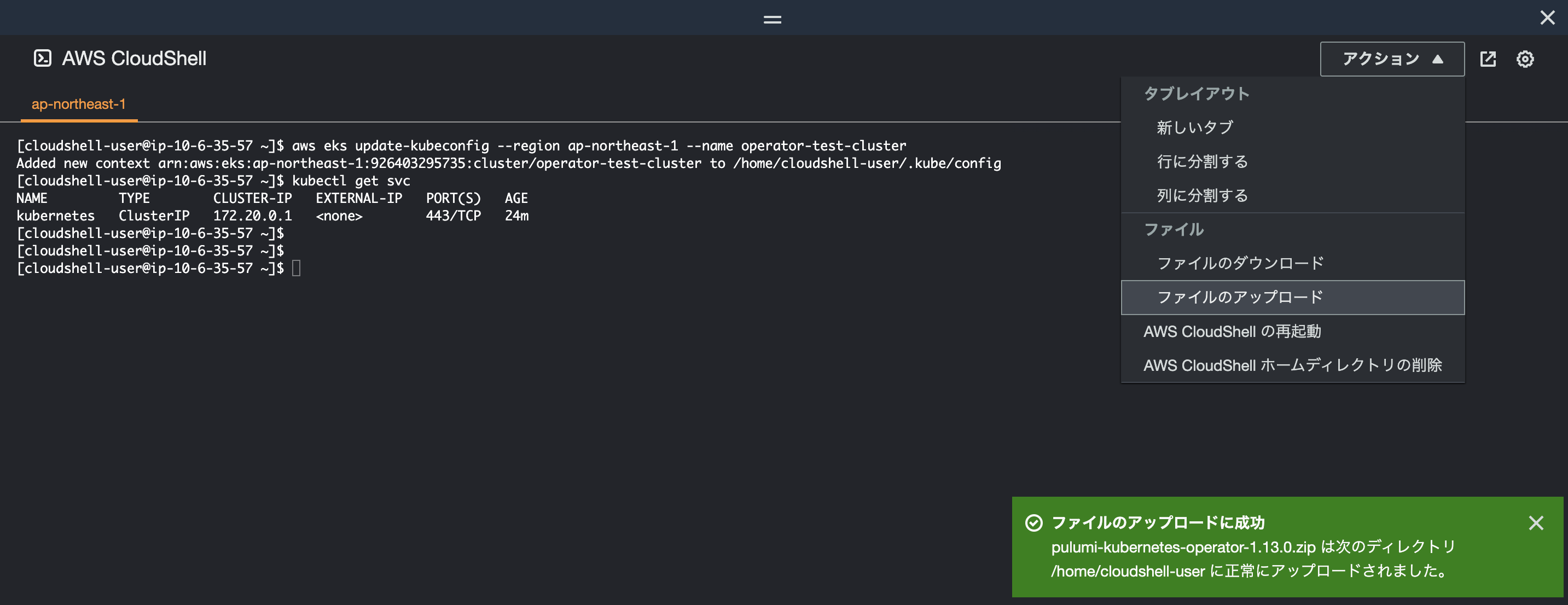Click the 'AWS CloudShell' title text
This screenshot has height=605, width=1568.
134,59
